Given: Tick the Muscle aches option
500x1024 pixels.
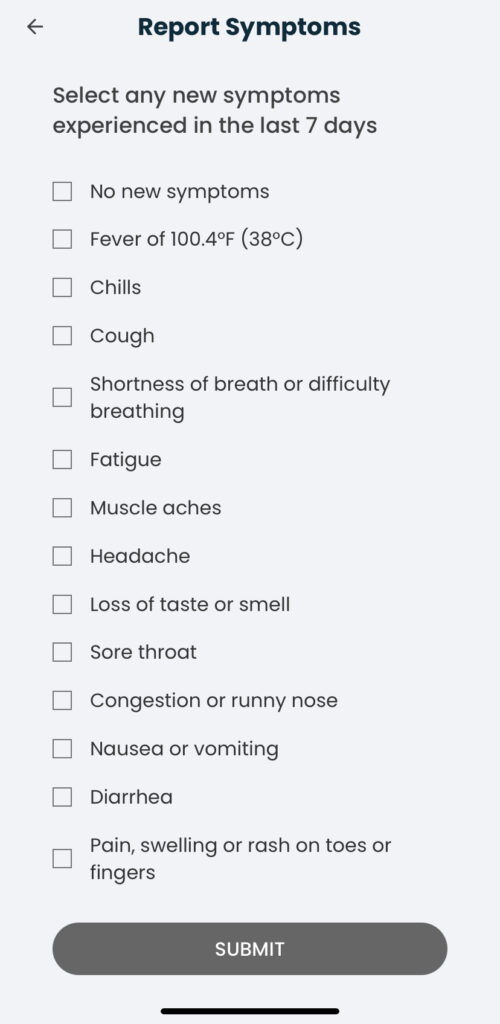Looking at the screenshot, I should (x=62, y=507).
